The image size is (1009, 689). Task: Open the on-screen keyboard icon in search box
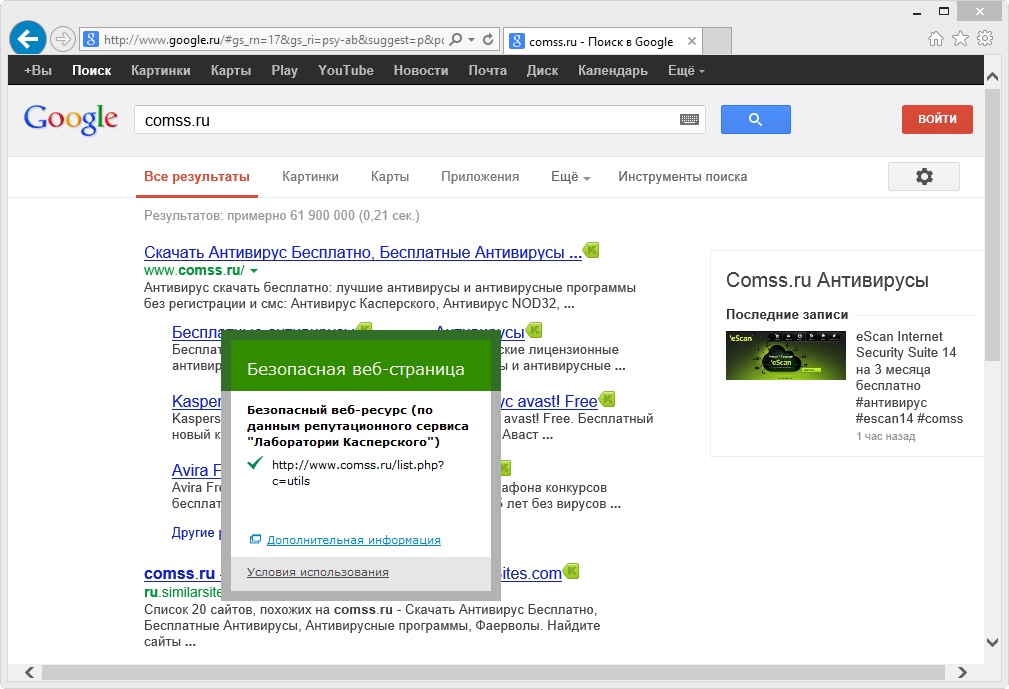pos(689,120)
